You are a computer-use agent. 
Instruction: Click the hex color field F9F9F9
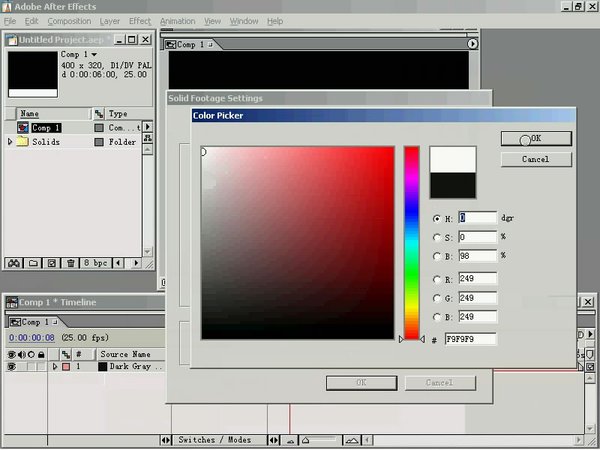pos(471,339)
